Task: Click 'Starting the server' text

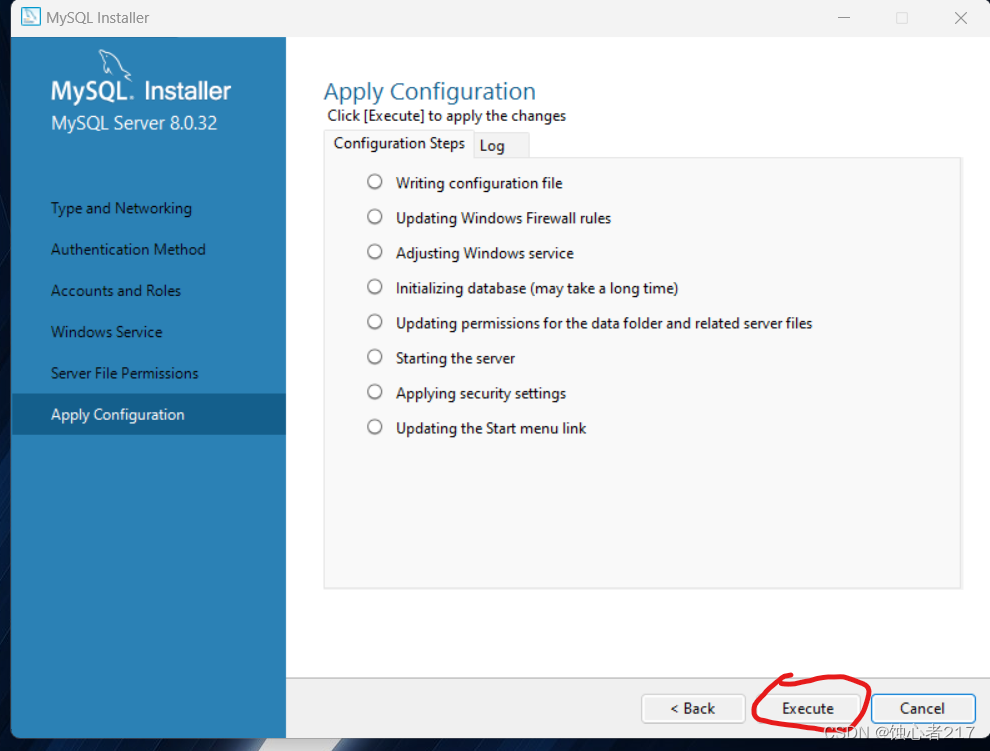Action: click(455, 358)
